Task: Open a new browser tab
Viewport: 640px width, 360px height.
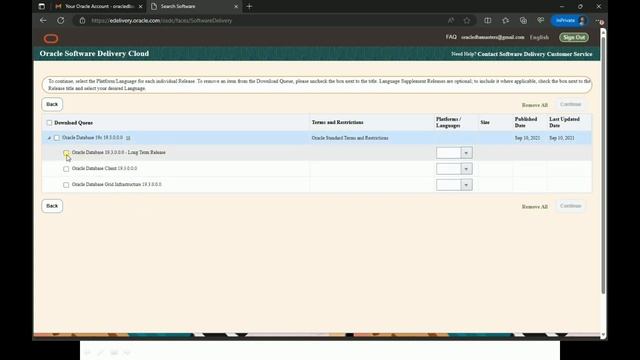Action: point(249,7)
